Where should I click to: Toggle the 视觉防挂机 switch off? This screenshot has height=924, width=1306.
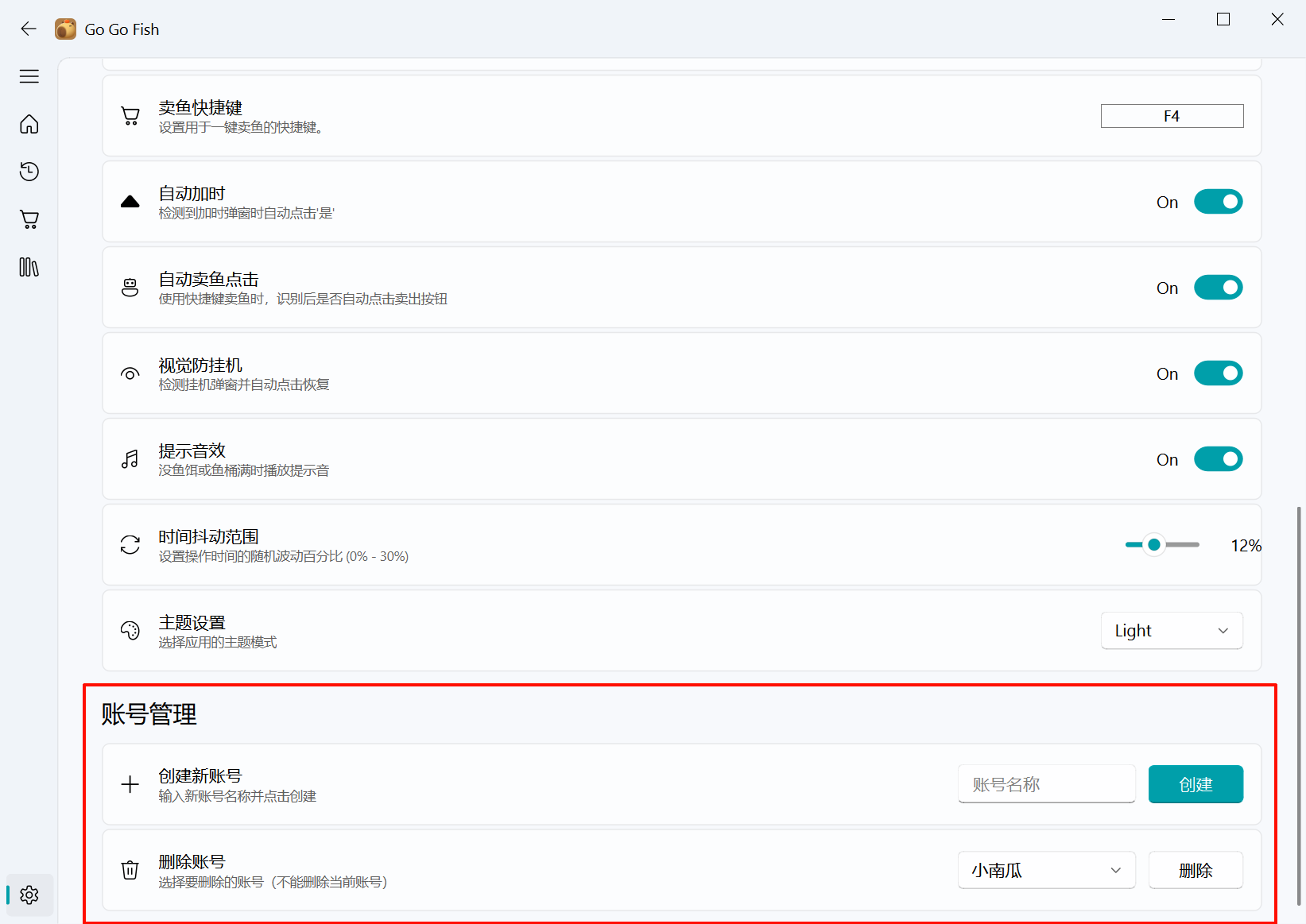pyautogui.click(x=1218, y=373)
